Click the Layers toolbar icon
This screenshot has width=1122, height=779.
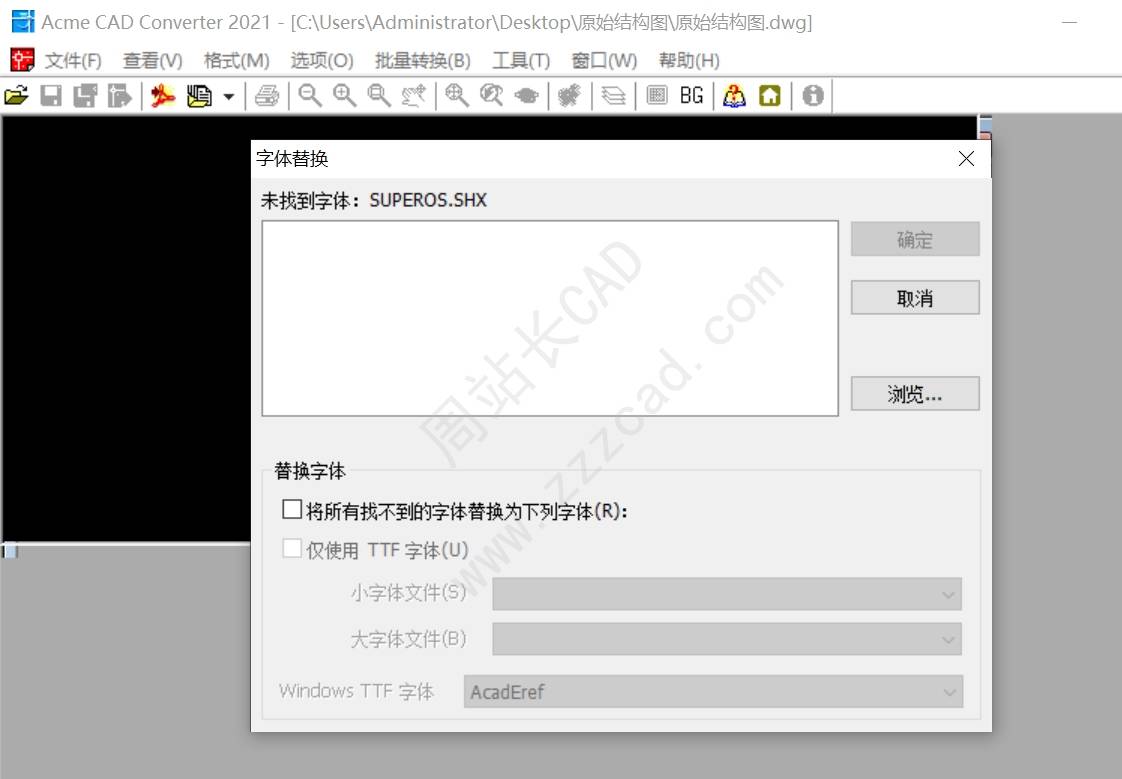614,96
